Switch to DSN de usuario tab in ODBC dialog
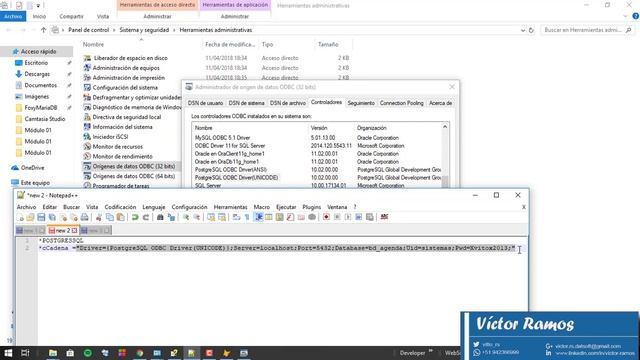 (x=205, y=103)
